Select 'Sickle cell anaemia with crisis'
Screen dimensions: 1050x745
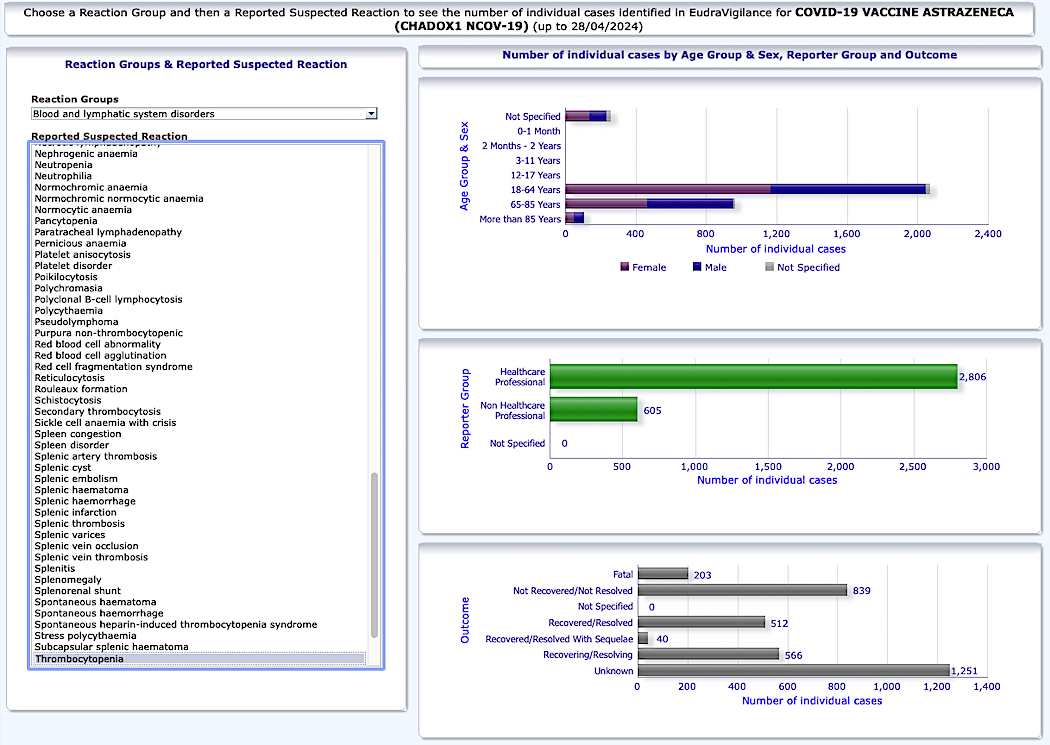[105, 423]
